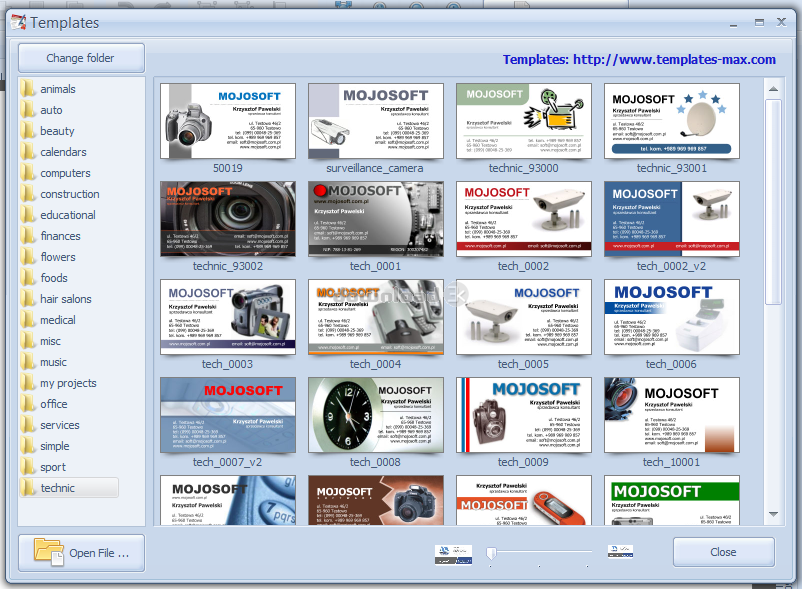Maximize the Templates window
The width and height of the screenshot is (802, 589).
point(759,22)
